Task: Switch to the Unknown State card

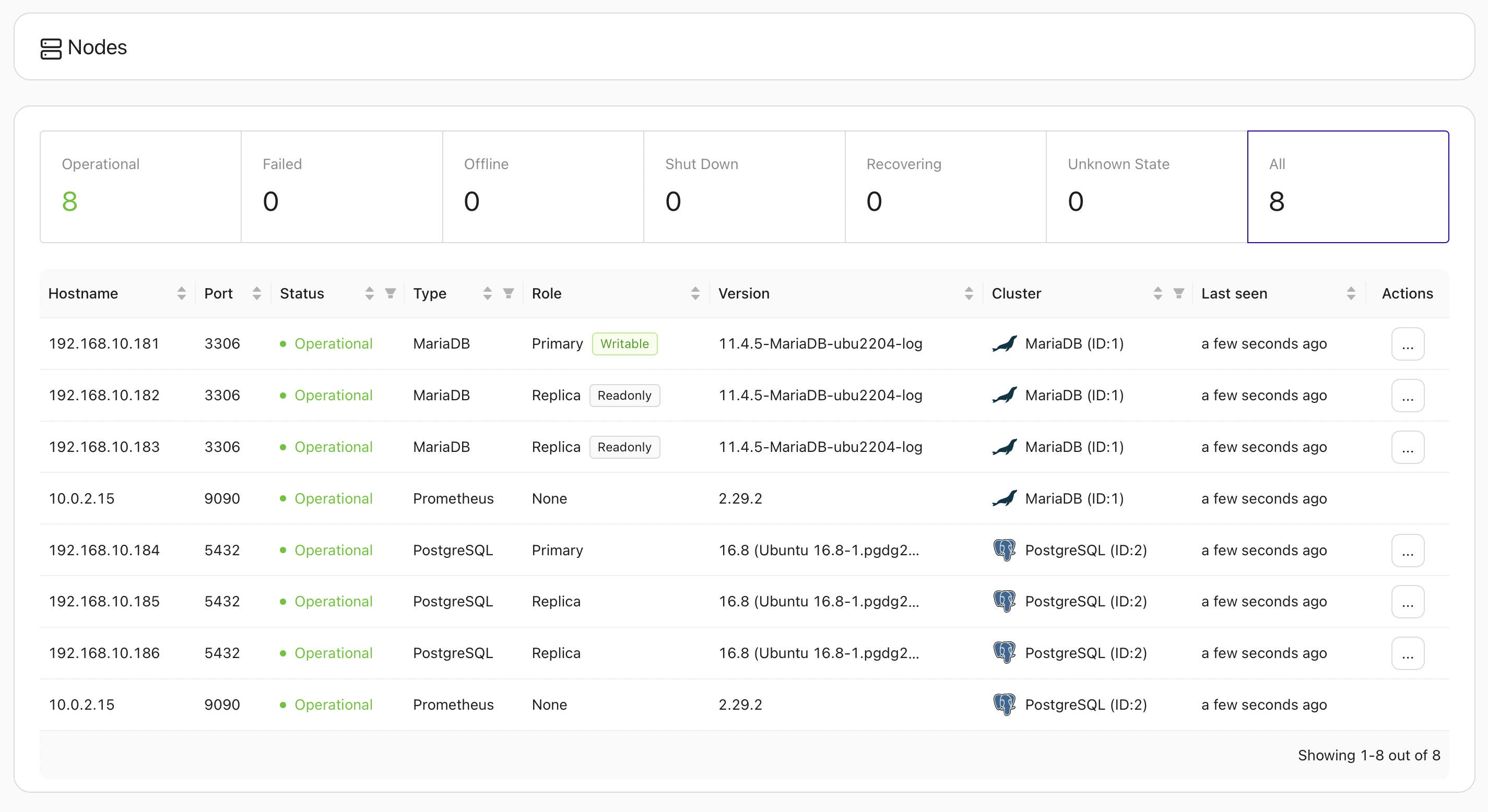Action: point(1146,186)
